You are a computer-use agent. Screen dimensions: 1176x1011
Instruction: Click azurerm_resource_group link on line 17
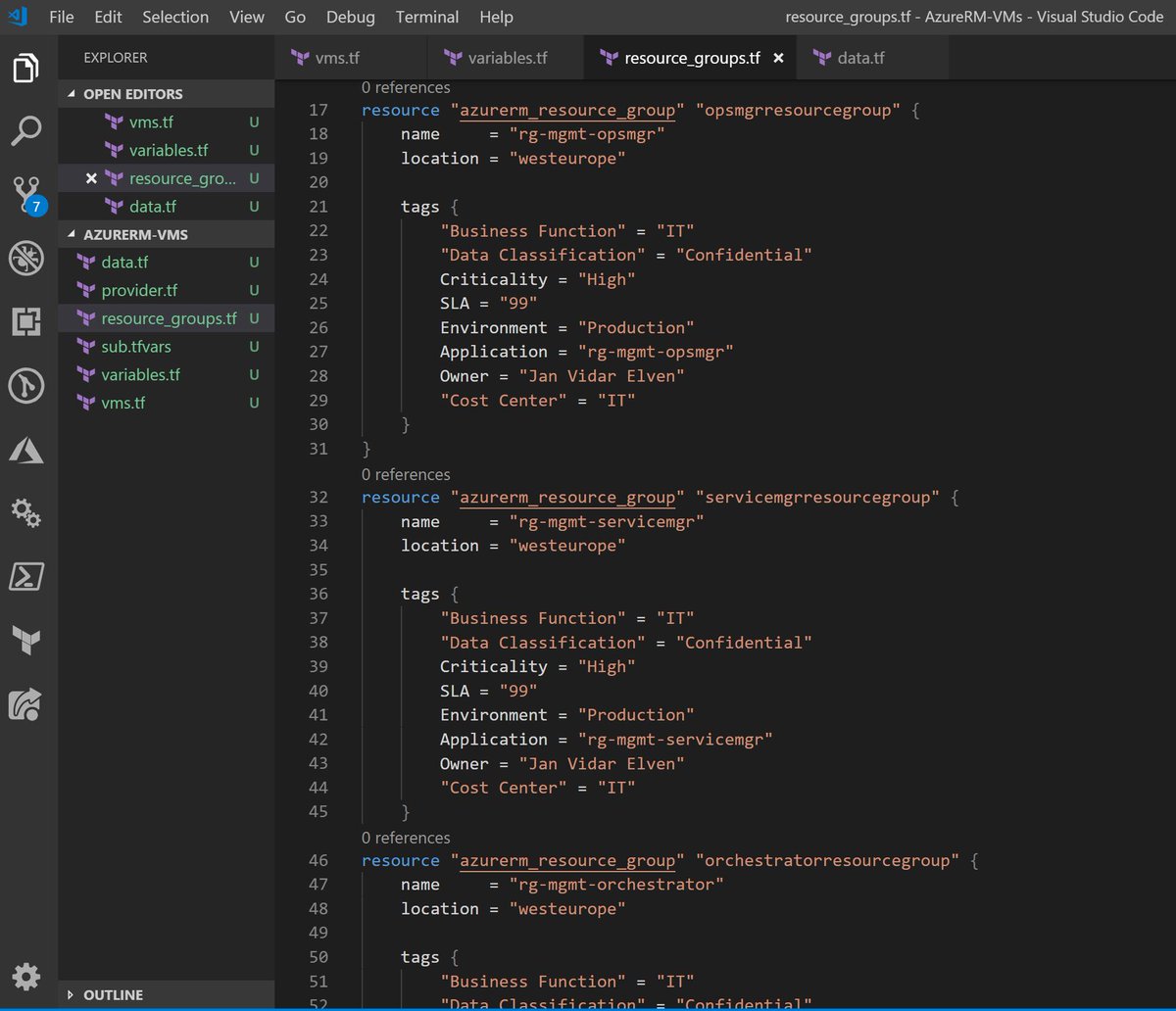[567, 110]
